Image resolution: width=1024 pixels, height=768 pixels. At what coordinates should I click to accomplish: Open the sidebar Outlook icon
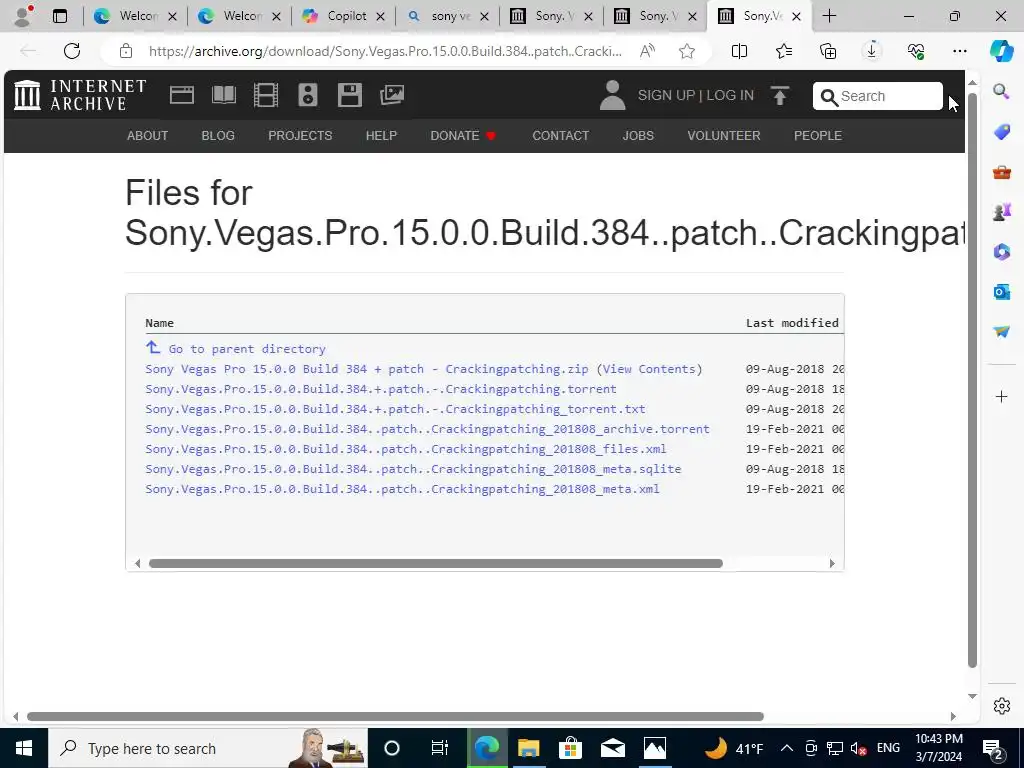click(x=1001, y=291)
